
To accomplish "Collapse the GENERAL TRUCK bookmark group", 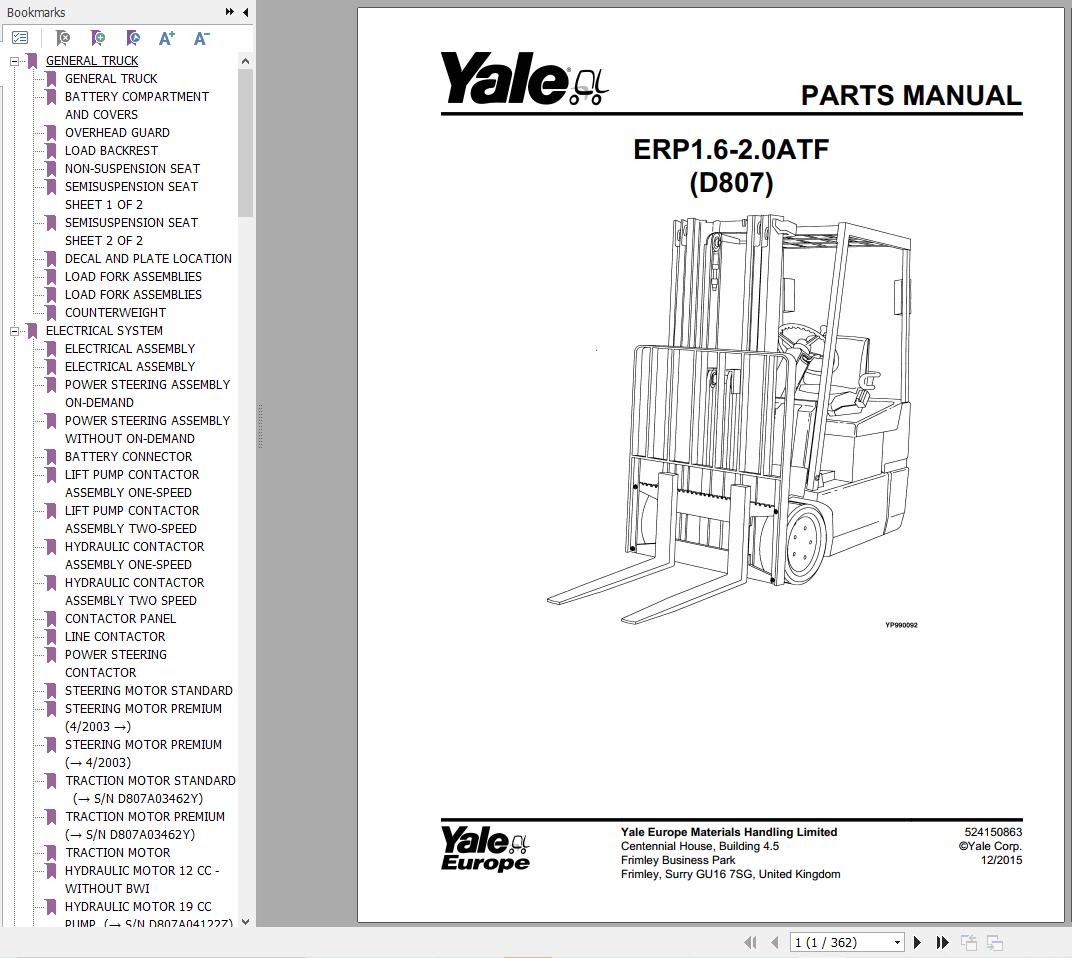I will tap(14, 62).
